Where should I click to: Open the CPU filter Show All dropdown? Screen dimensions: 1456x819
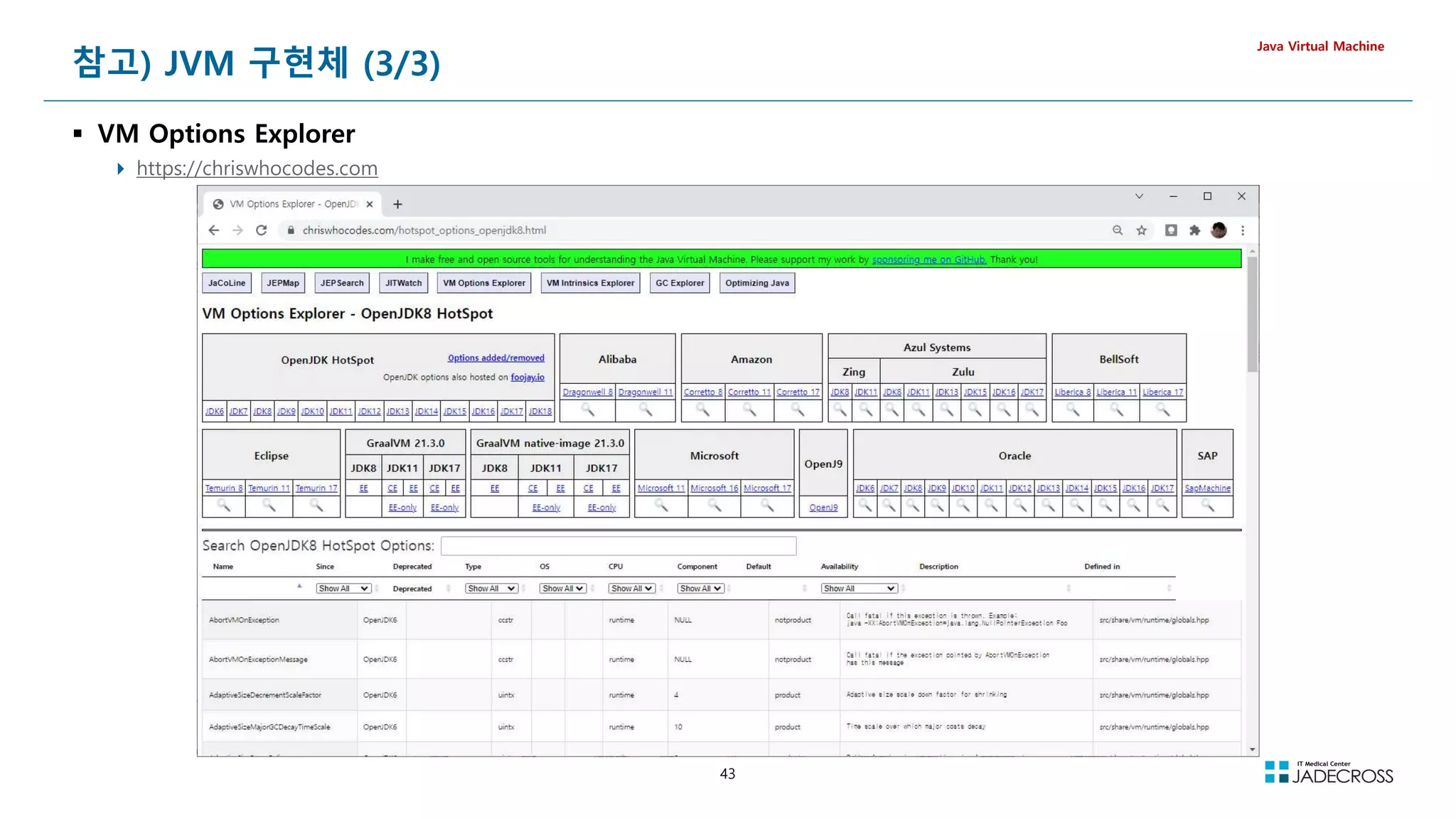pyautogui.click(x=632, y=589)
